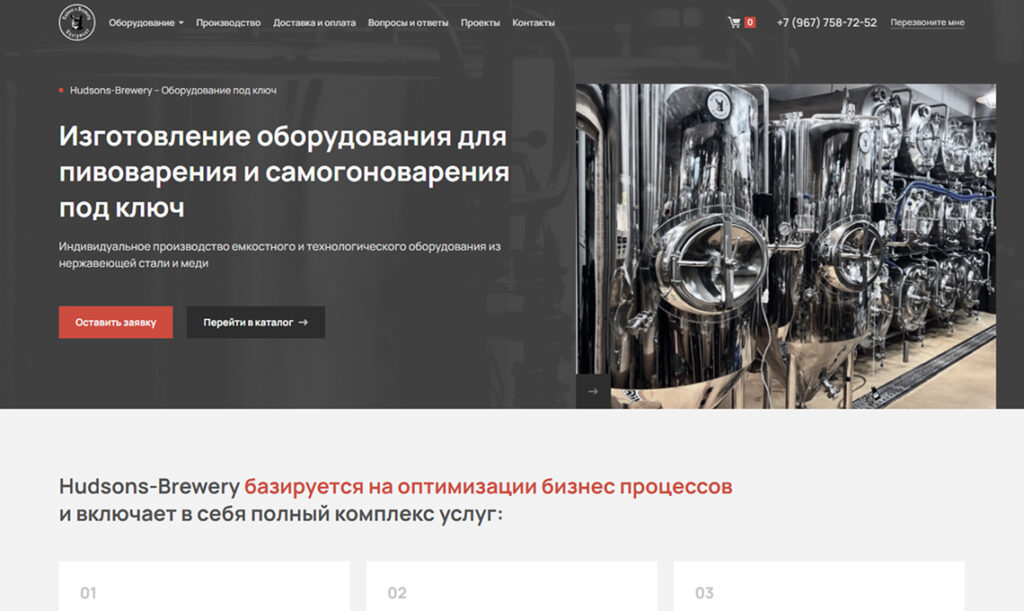1024x611 pixels.
Task: Call the phone number +7 (967) 758-72-52
Action: click(x=827, y=22)
